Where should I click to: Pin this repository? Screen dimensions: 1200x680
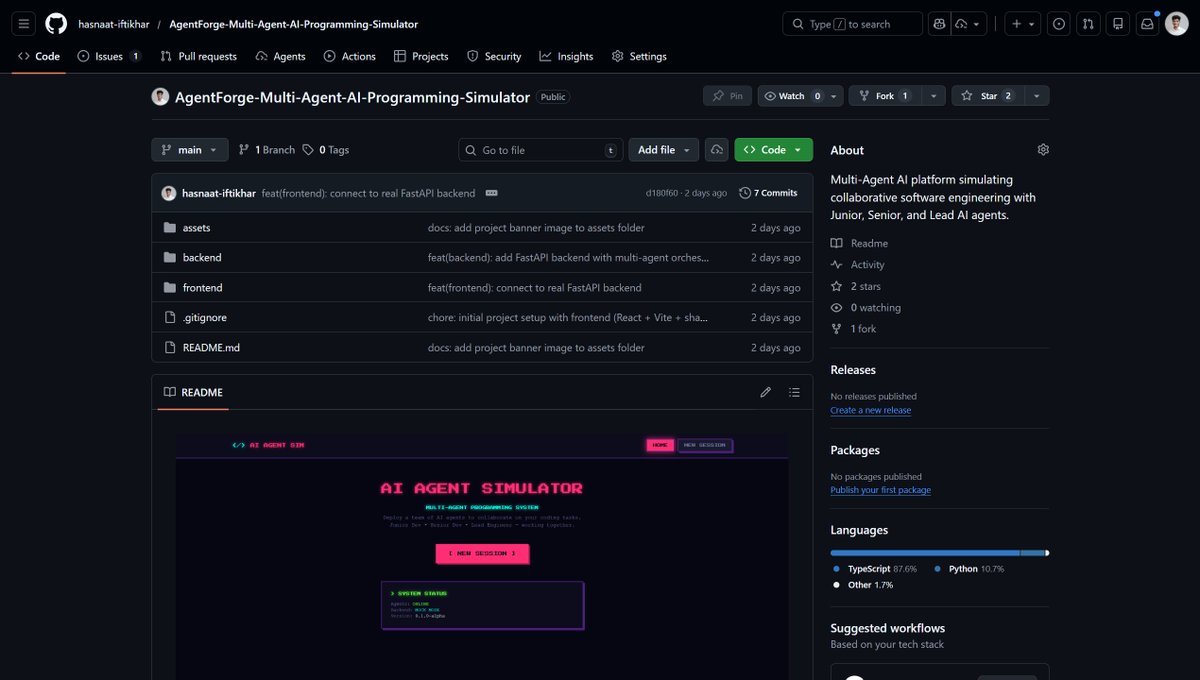coord(728,96)
